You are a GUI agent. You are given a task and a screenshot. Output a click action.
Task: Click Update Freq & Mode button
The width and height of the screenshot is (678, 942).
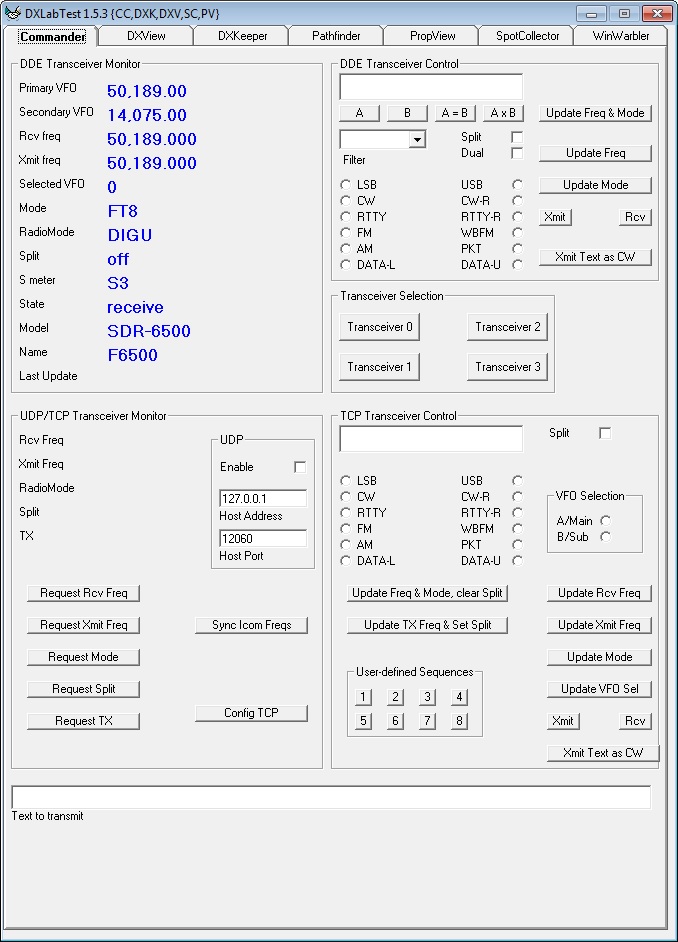(595, 113)
